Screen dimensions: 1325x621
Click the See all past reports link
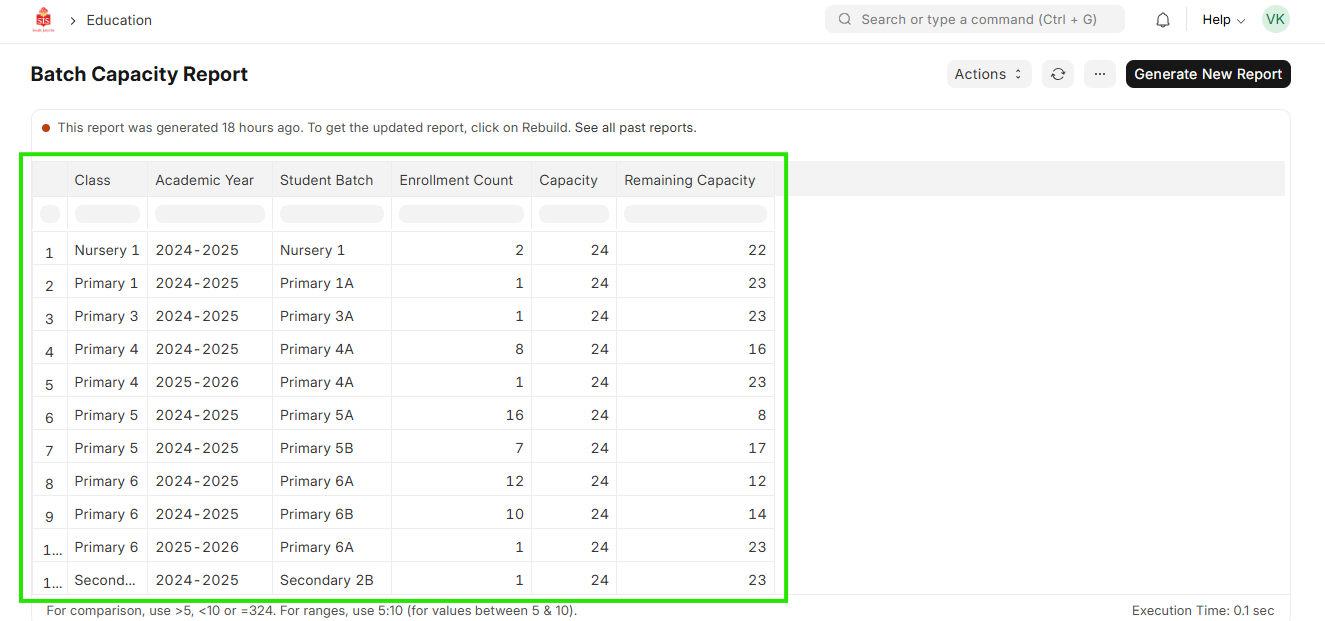tap(635, 128)
